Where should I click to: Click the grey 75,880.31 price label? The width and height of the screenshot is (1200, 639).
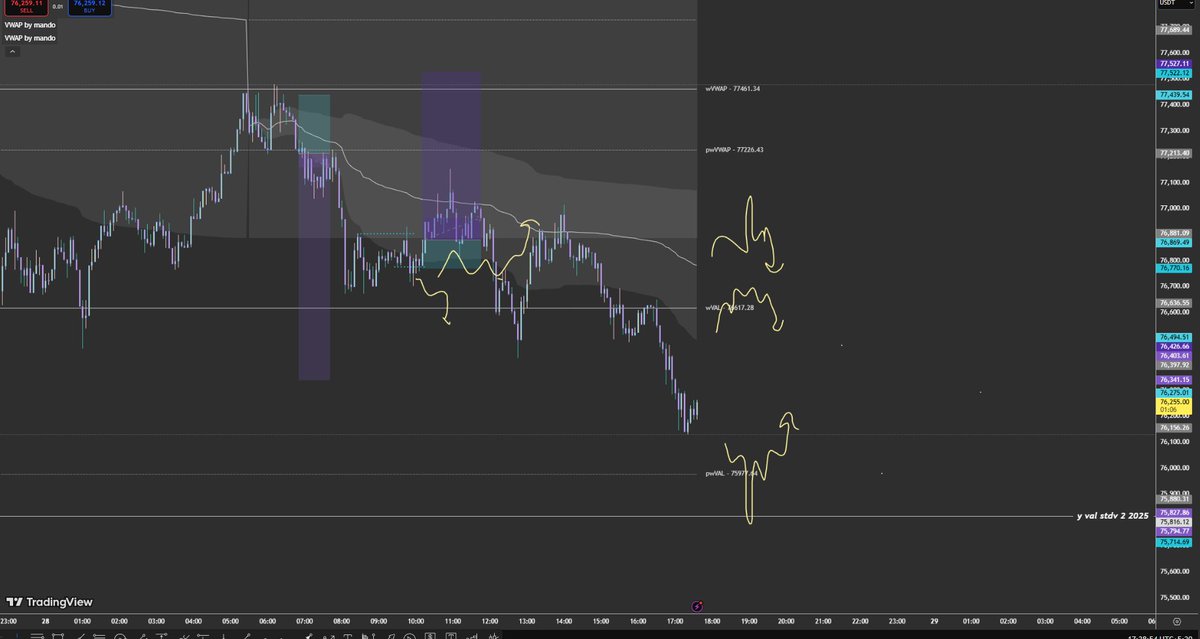(1173, 499)
